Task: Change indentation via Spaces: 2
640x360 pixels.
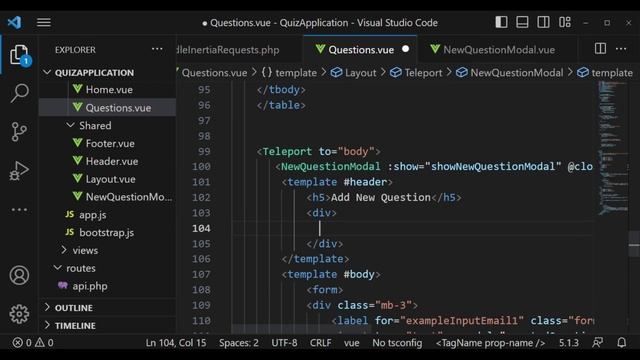Action: (x=239, y=343)
